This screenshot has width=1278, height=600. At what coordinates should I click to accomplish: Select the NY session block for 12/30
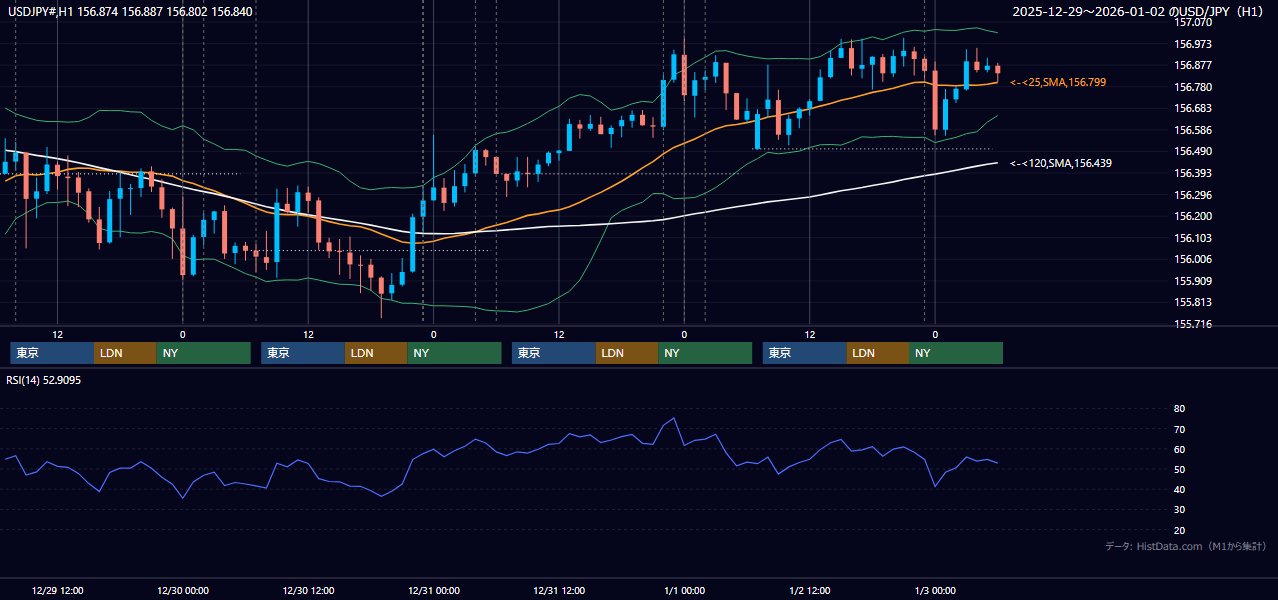click(x=454, y=353)
